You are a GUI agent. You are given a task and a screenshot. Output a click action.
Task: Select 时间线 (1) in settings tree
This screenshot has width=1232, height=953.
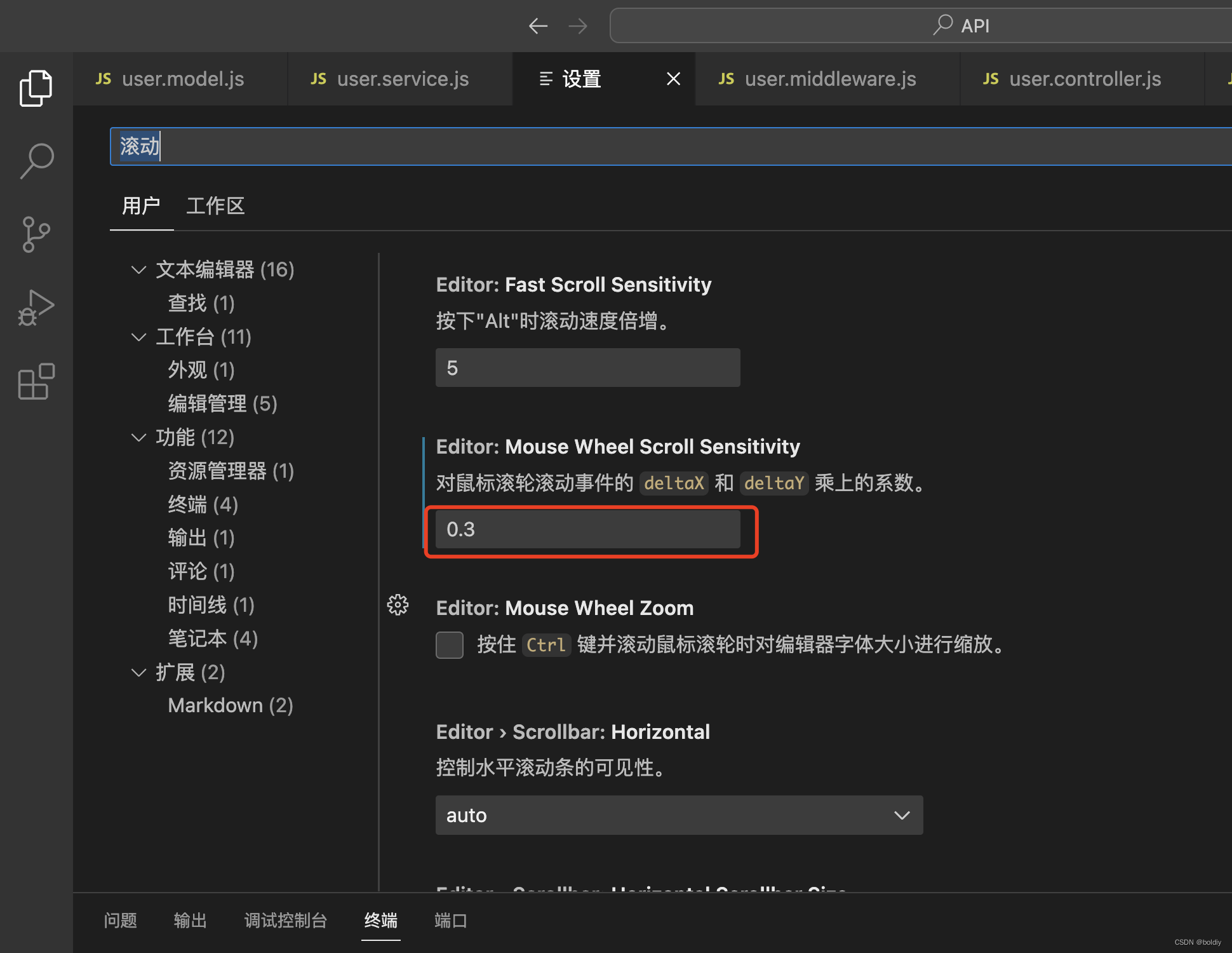point(211,605)
